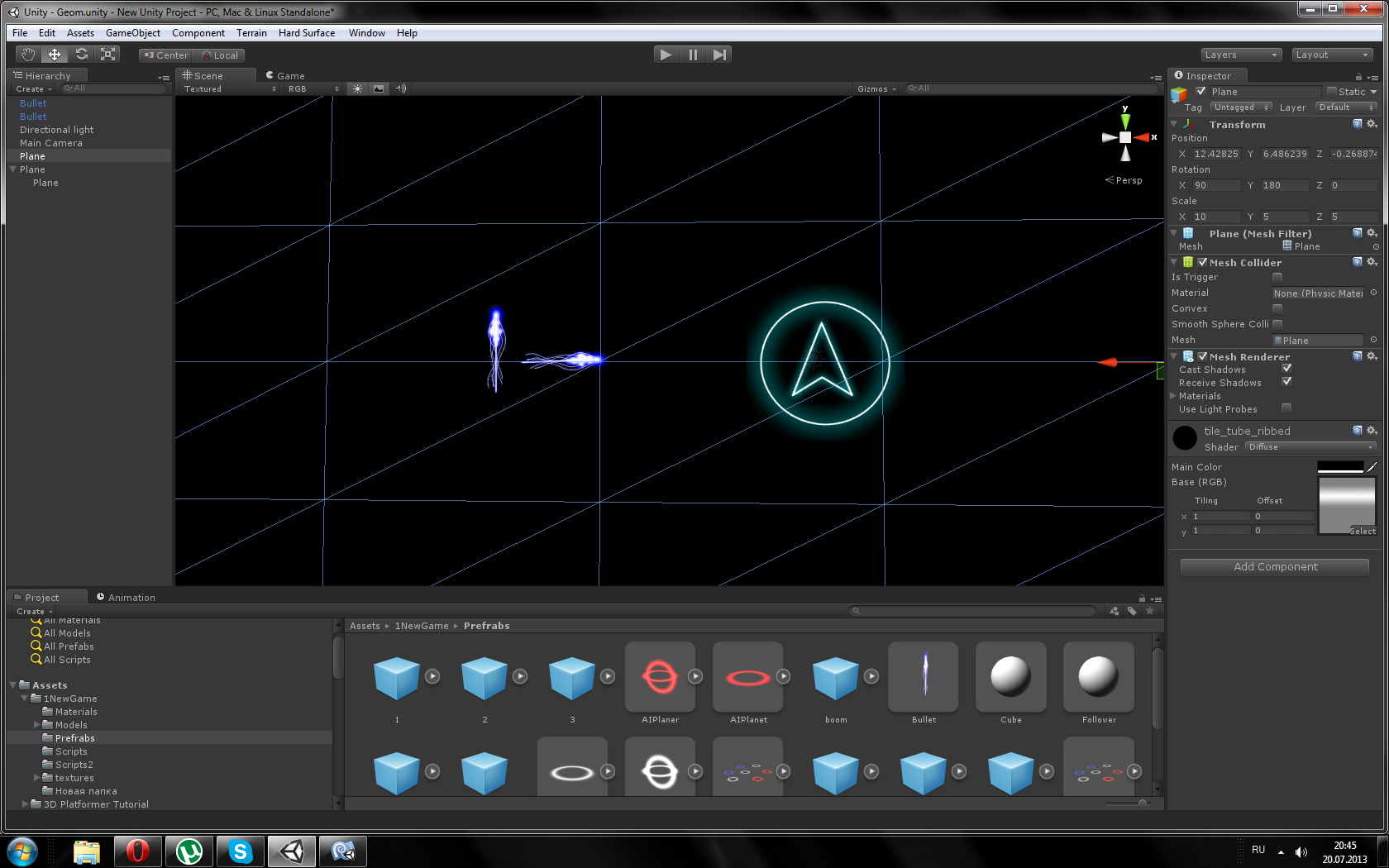Toggle Receive Shadows checkbox
The height and width of the screenshot is (868, 1389).
pos(1286,382)
